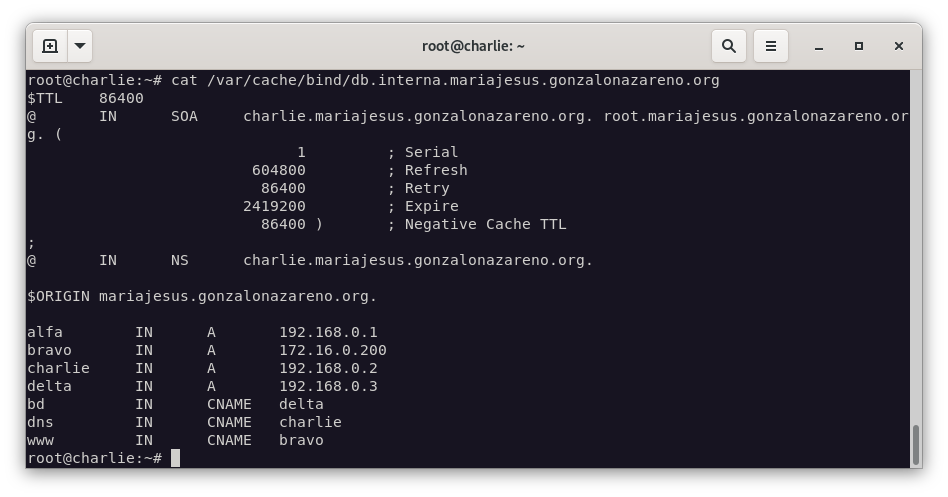Click the delta IP address 192.168.0.3
This screenshot has height=497, width=948.
pyautogui.click(x=328, y=386)
